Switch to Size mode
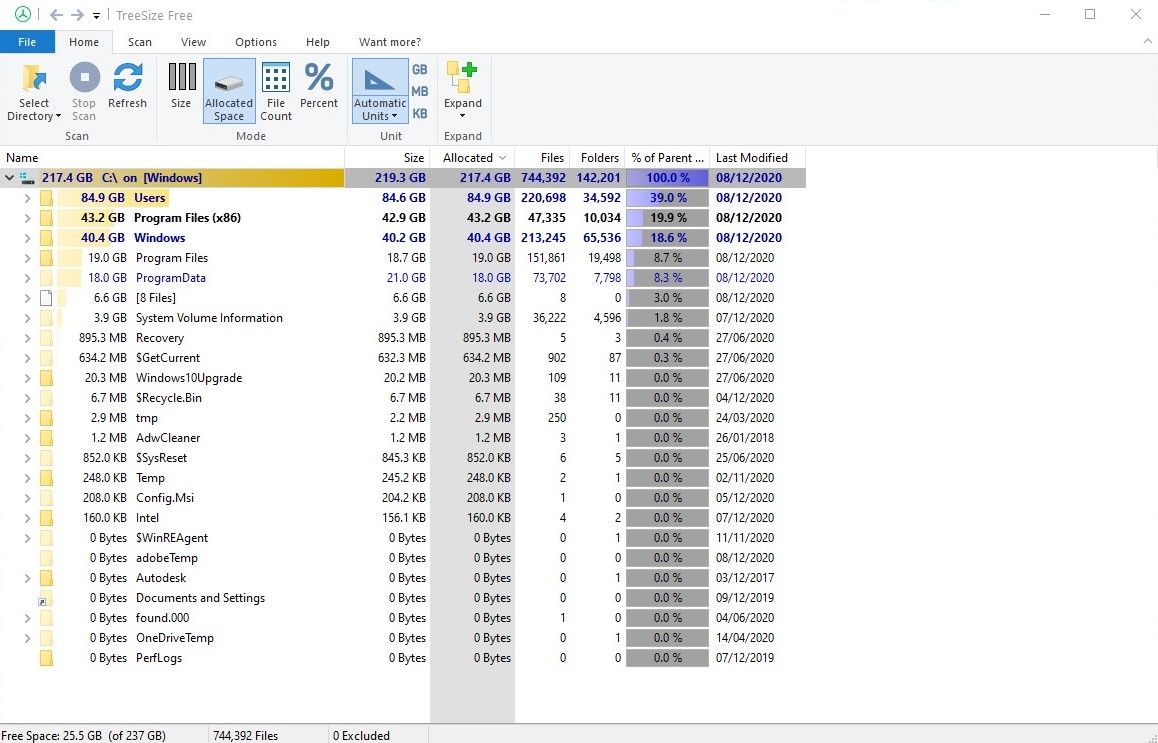1158x743 pixels. [181, 86]
